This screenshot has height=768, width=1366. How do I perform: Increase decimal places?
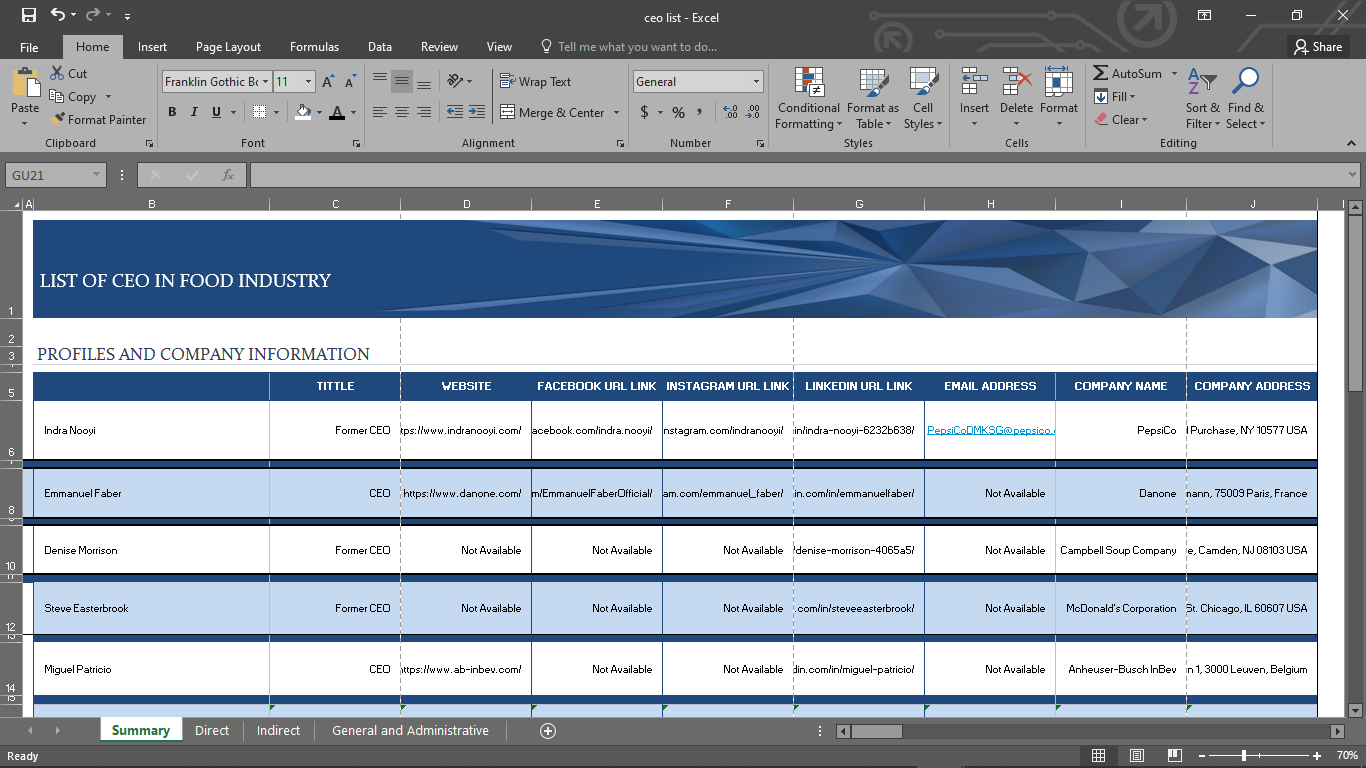[729, 112]
